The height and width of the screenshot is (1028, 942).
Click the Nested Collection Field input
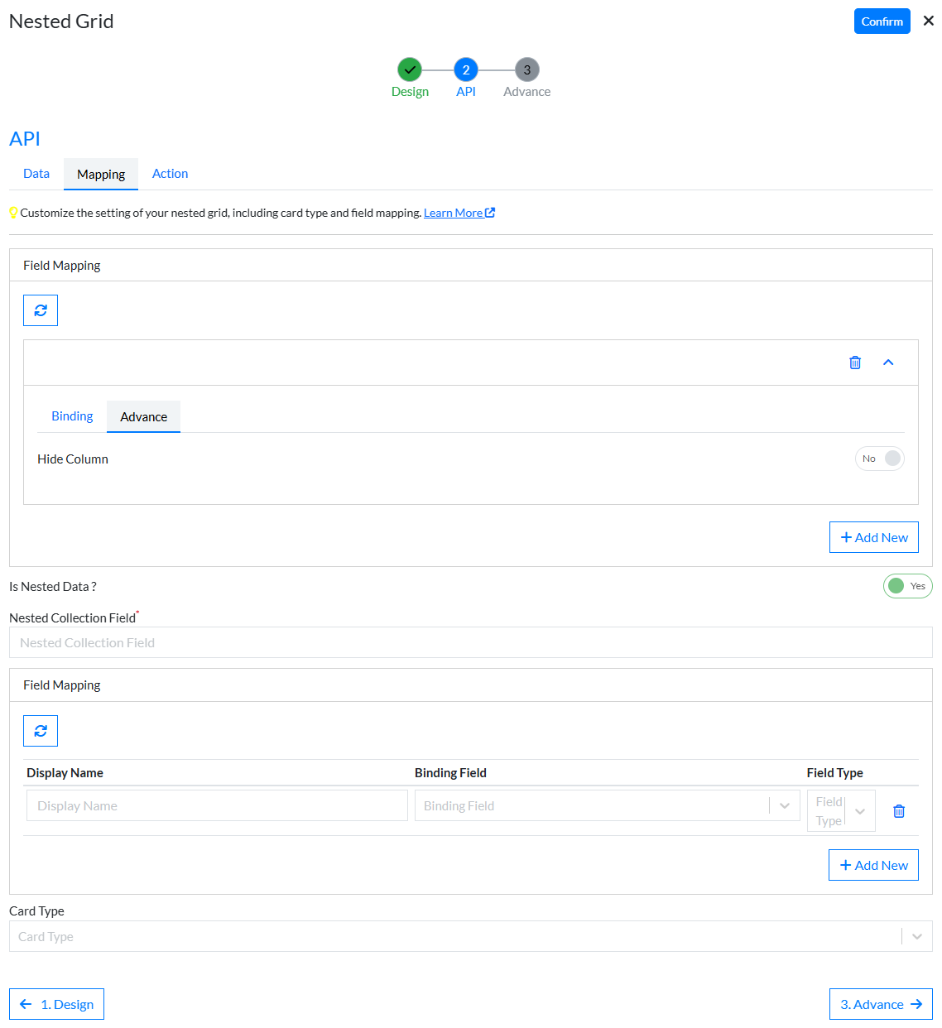(x=470, y=642)
